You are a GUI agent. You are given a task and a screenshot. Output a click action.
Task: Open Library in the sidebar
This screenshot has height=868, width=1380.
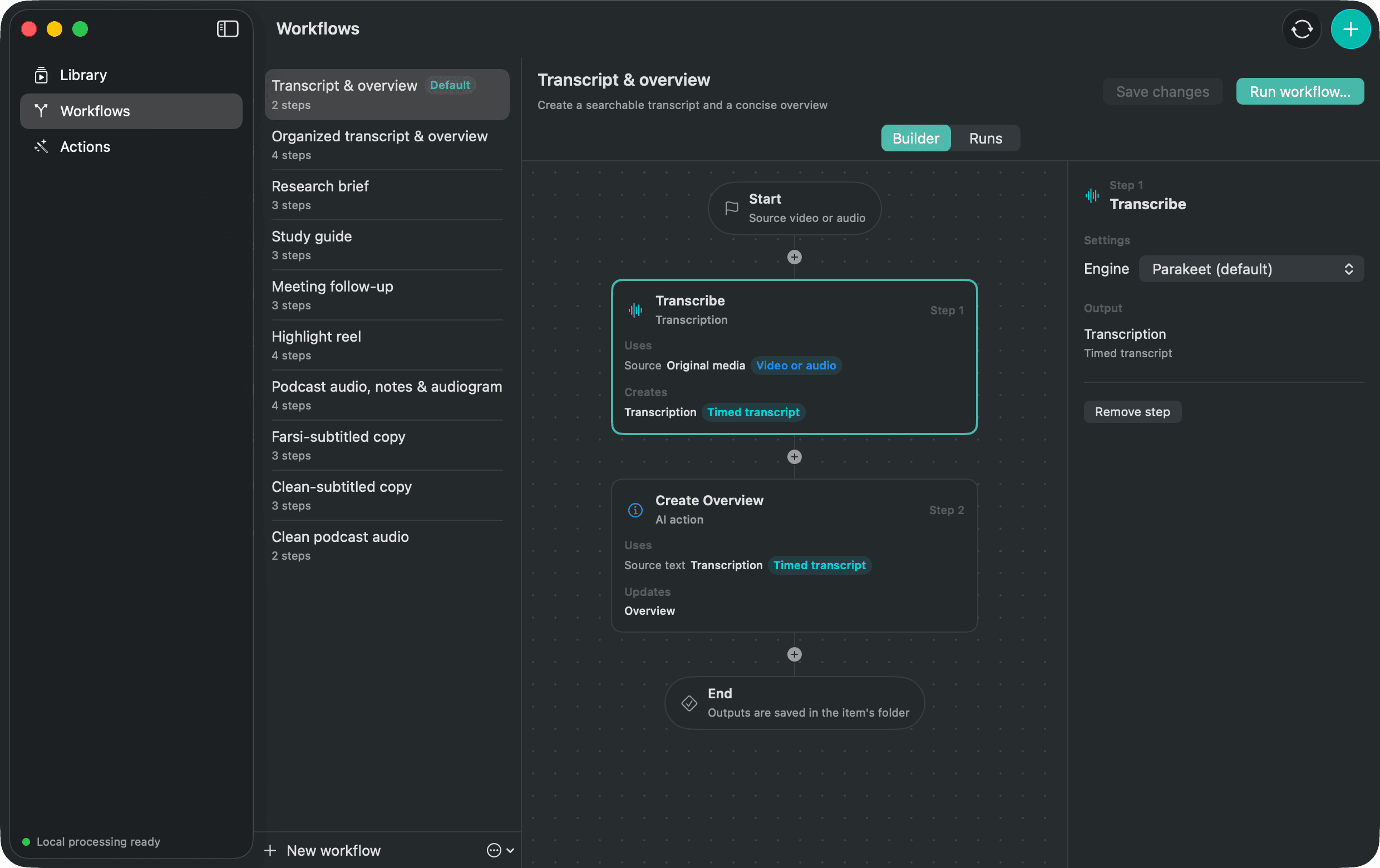pyautogui.click(x=131, y=75)
